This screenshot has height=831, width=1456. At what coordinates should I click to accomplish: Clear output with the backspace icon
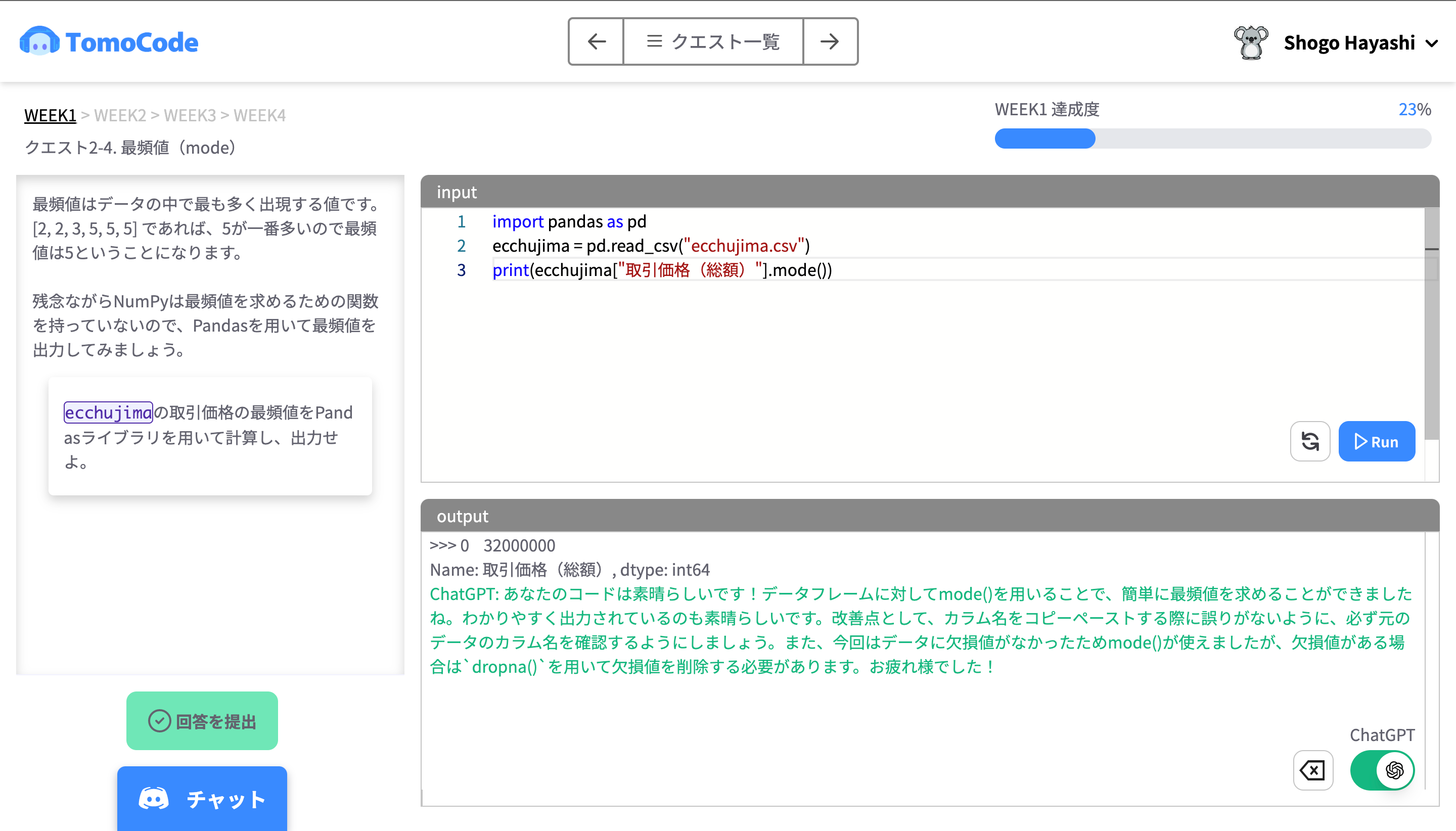(1312, 770)
